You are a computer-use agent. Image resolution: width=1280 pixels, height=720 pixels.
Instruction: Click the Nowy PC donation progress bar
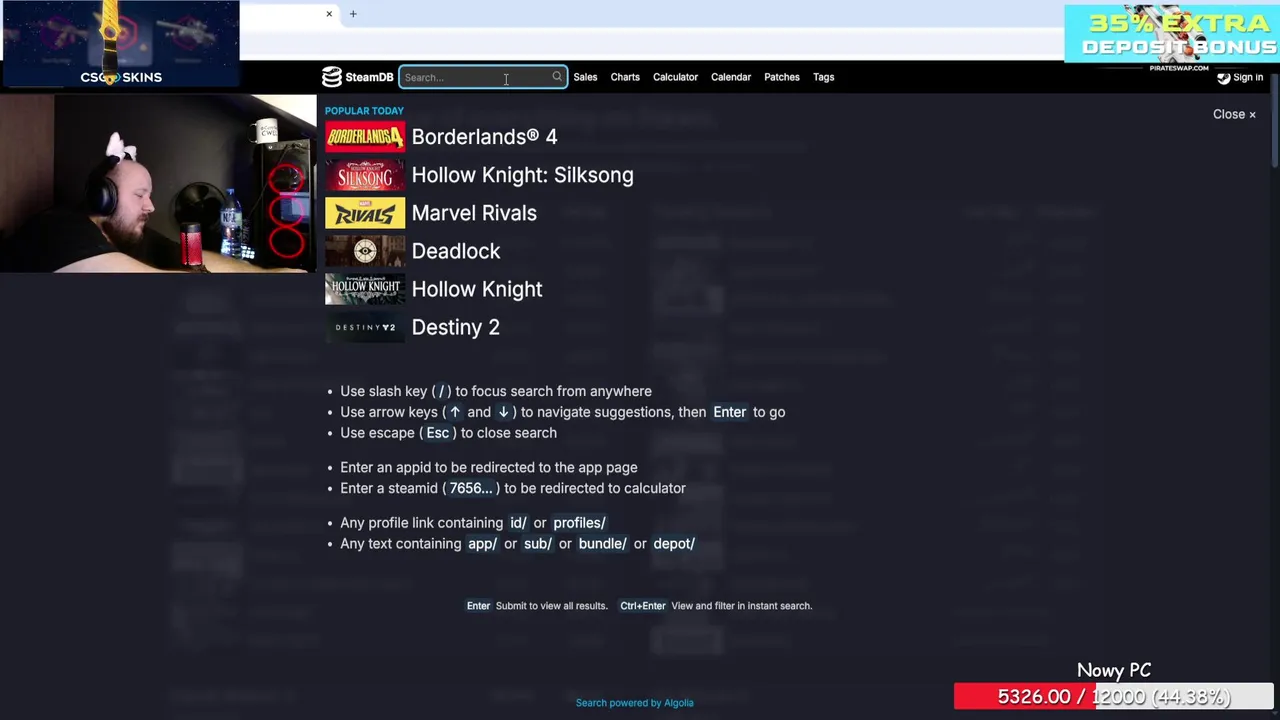1113,697
